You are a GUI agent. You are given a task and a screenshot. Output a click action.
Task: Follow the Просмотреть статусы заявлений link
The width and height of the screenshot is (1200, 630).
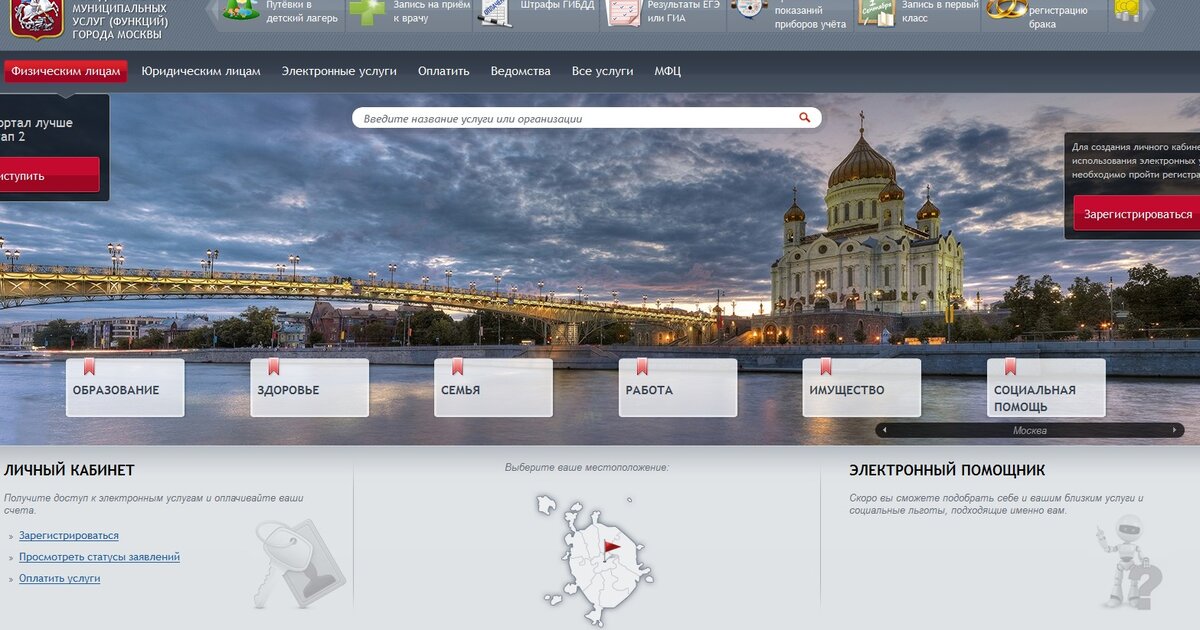point(99,557)
